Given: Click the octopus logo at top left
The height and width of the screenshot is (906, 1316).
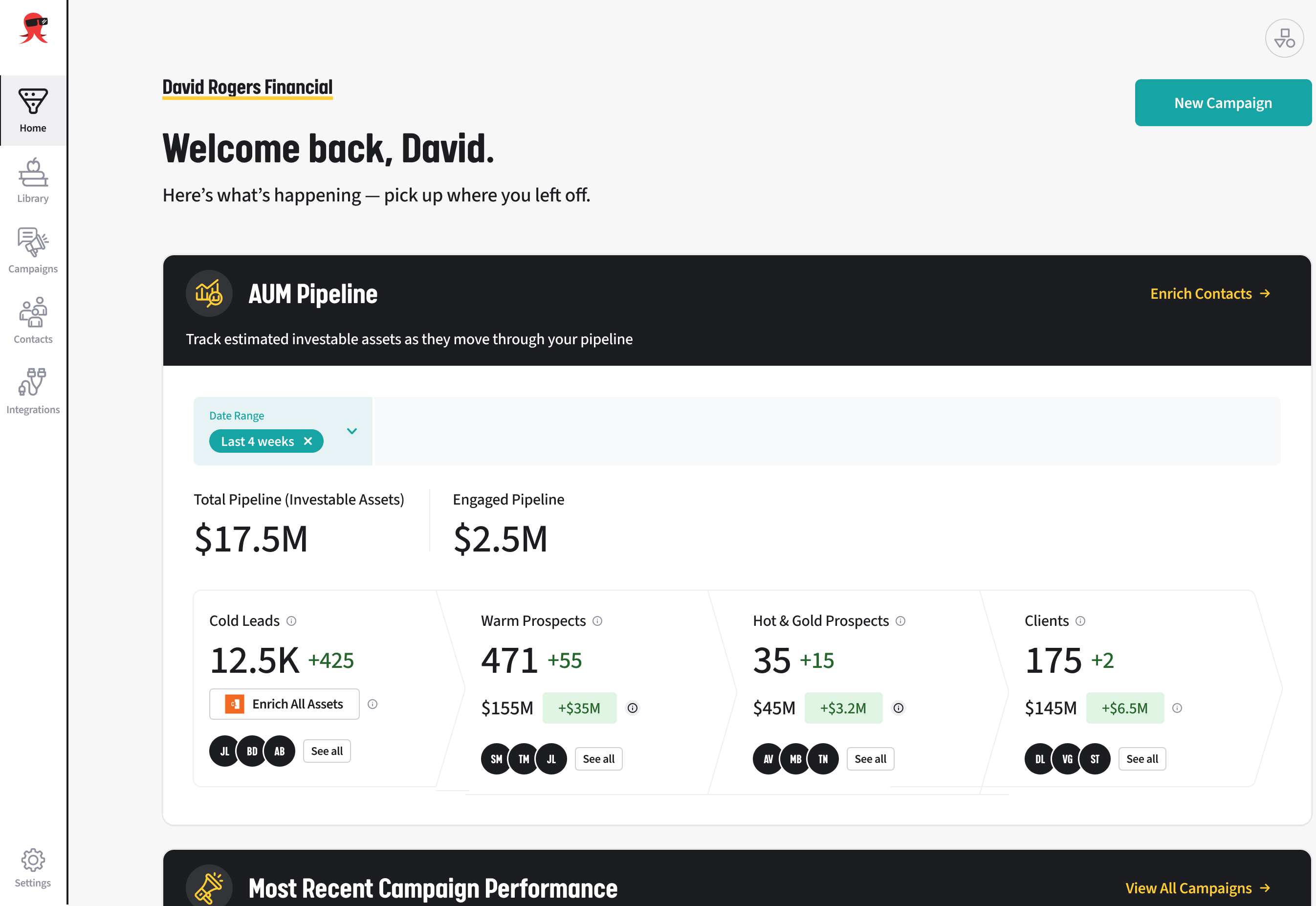Looking at the screenshot, I should (33, 28).
